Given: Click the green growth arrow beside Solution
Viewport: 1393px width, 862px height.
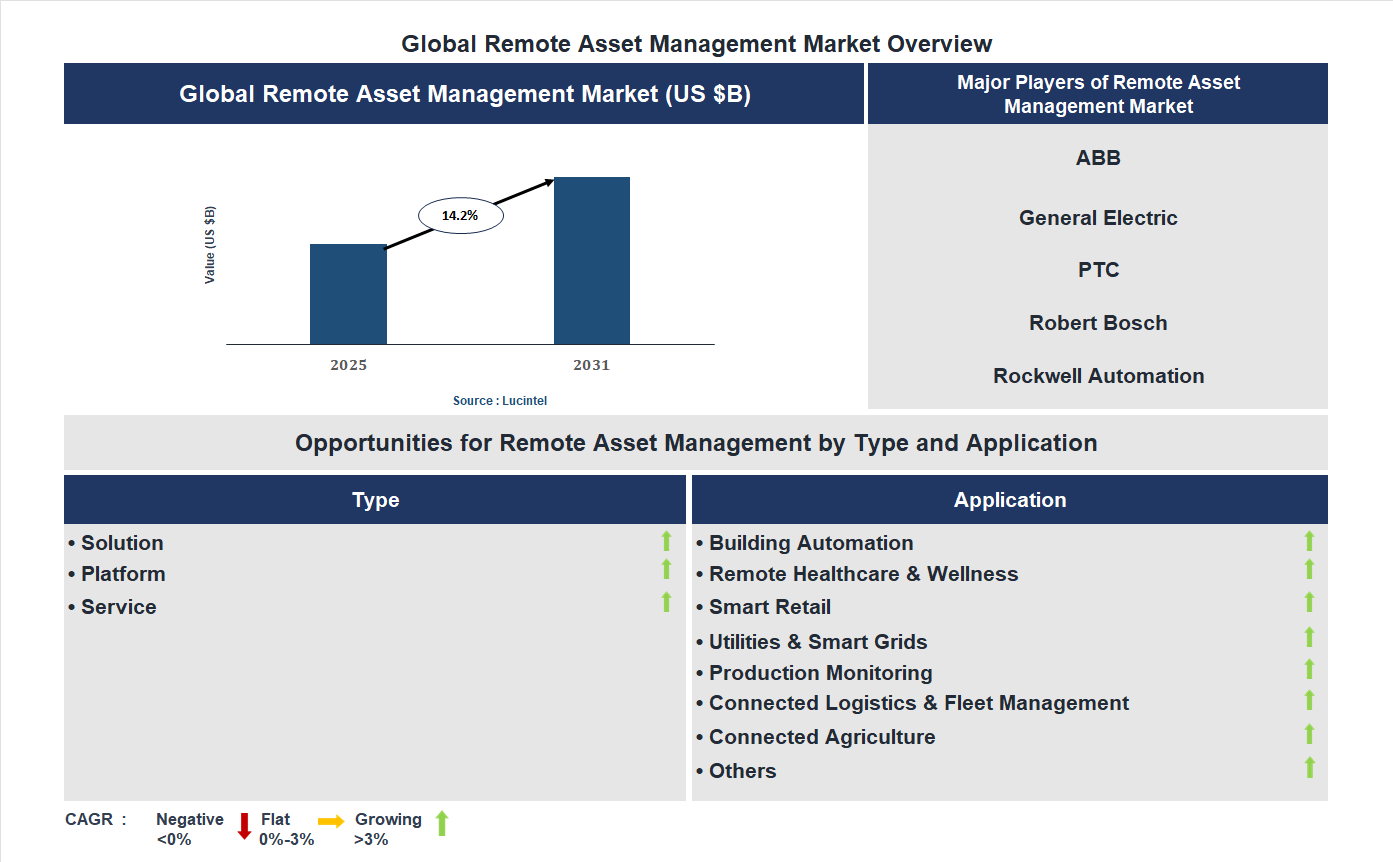Looking at the screenshot, I should pos(666,542).
